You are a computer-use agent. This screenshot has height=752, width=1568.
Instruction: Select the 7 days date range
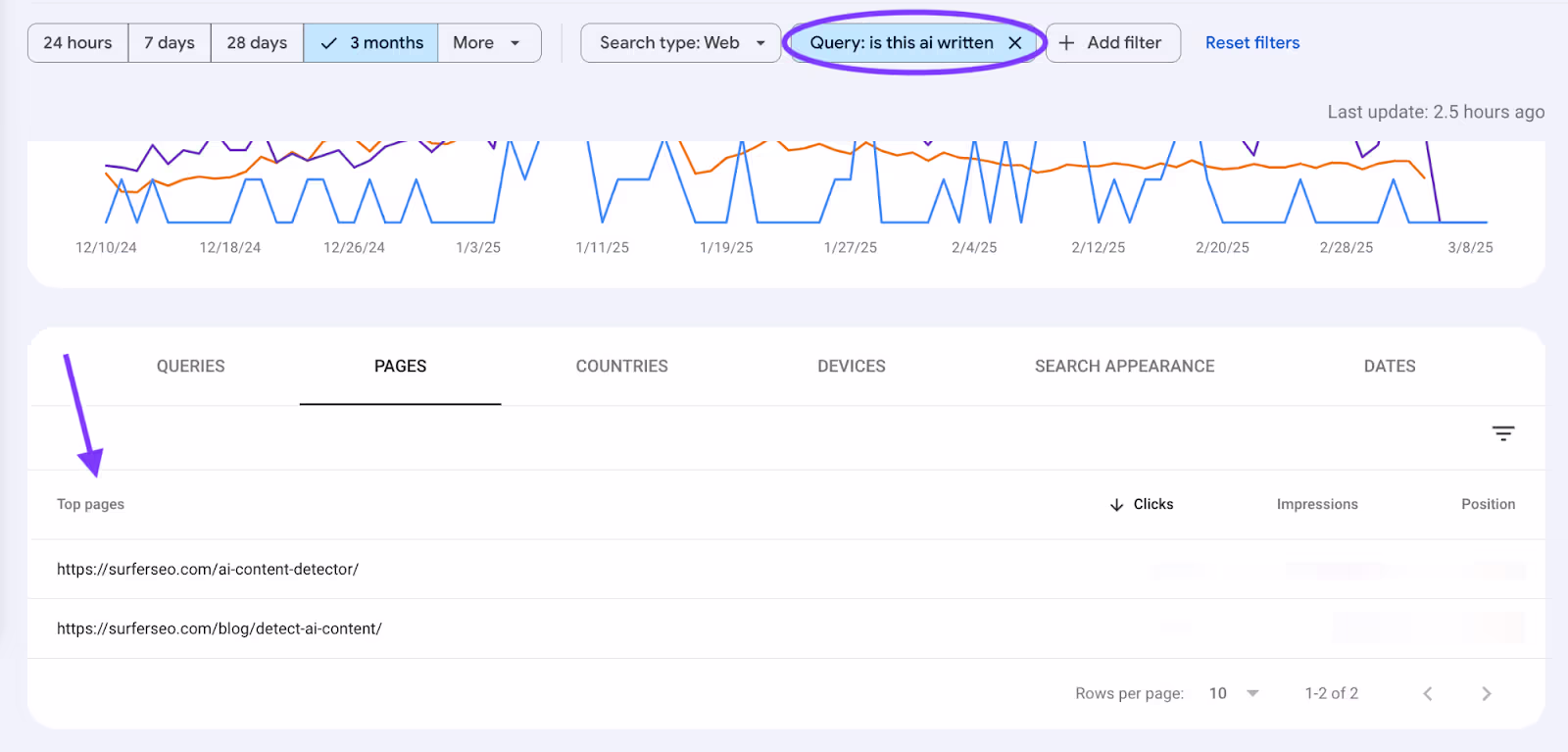click(170, 43)
